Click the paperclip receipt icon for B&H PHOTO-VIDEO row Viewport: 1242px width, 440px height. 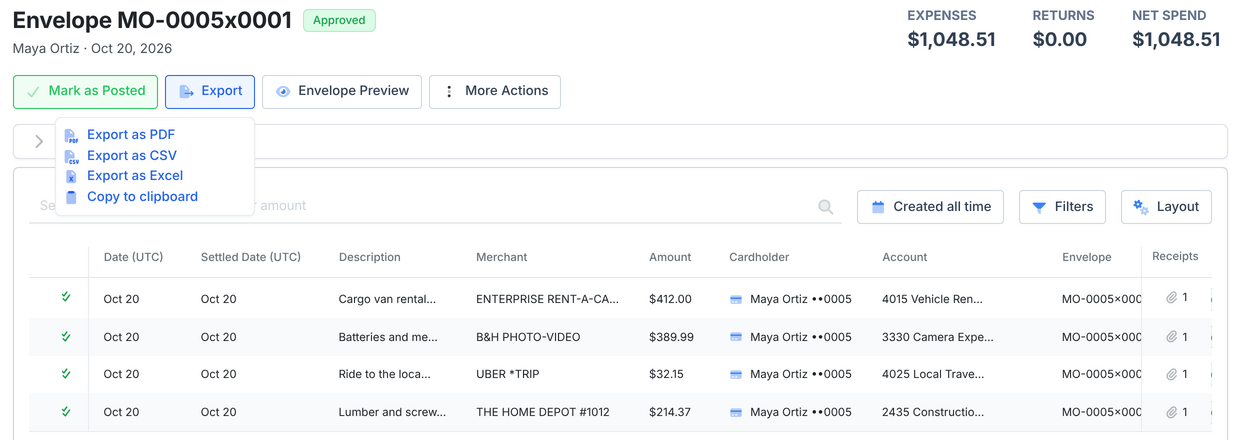point(1171,337)
